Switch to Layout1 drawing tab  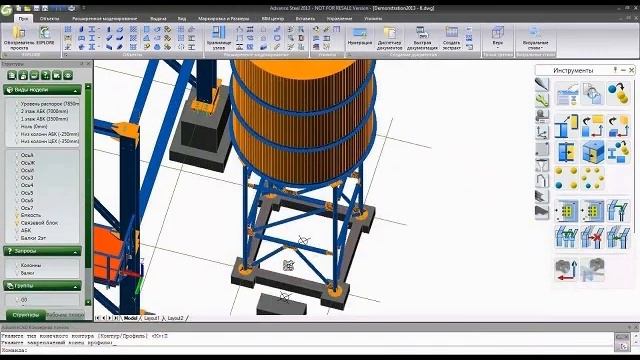tap(151, 318)
